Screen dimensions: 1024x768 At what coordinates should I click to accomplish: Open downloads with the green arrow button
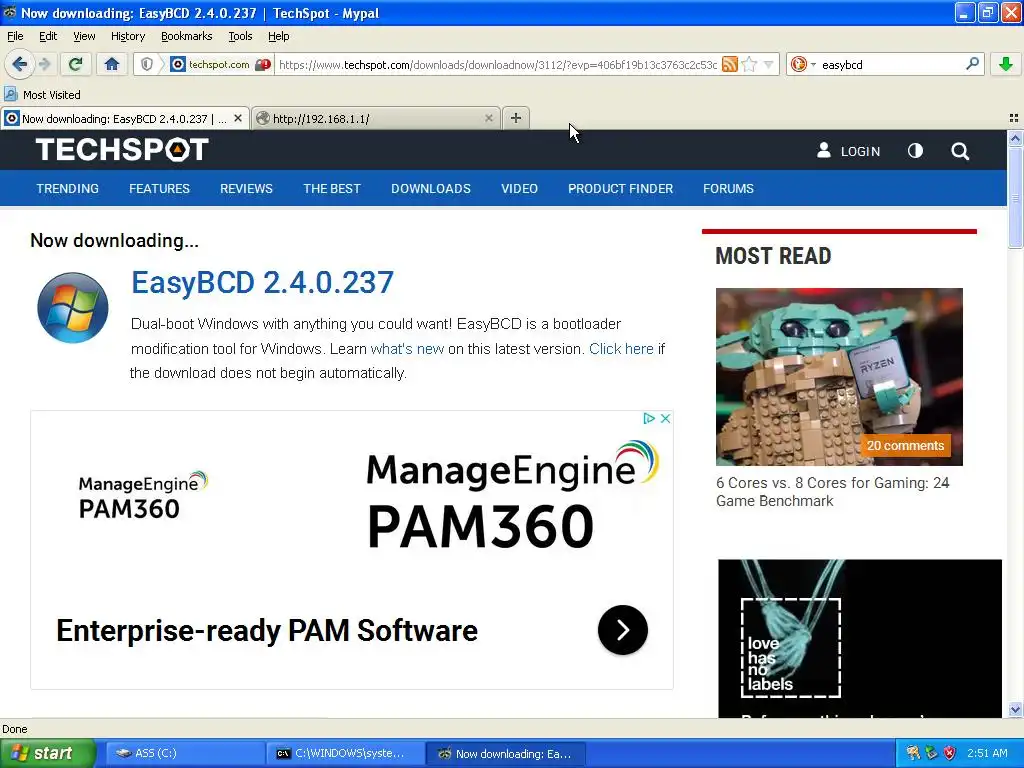click(x=1006, y=64)
